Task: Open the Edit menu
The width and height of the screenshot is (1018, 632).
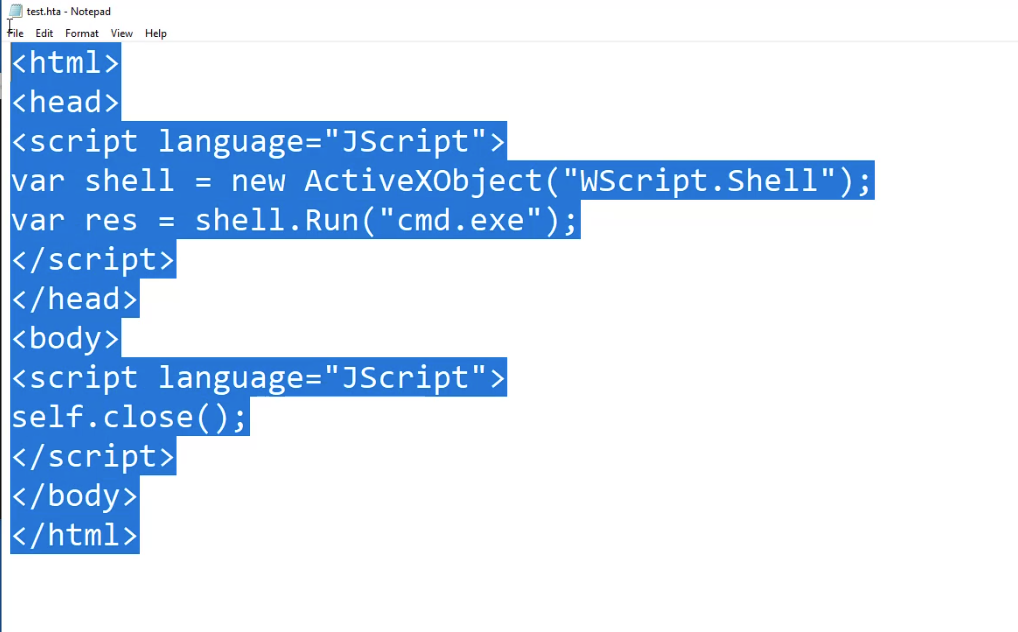Action: [44, 33]
